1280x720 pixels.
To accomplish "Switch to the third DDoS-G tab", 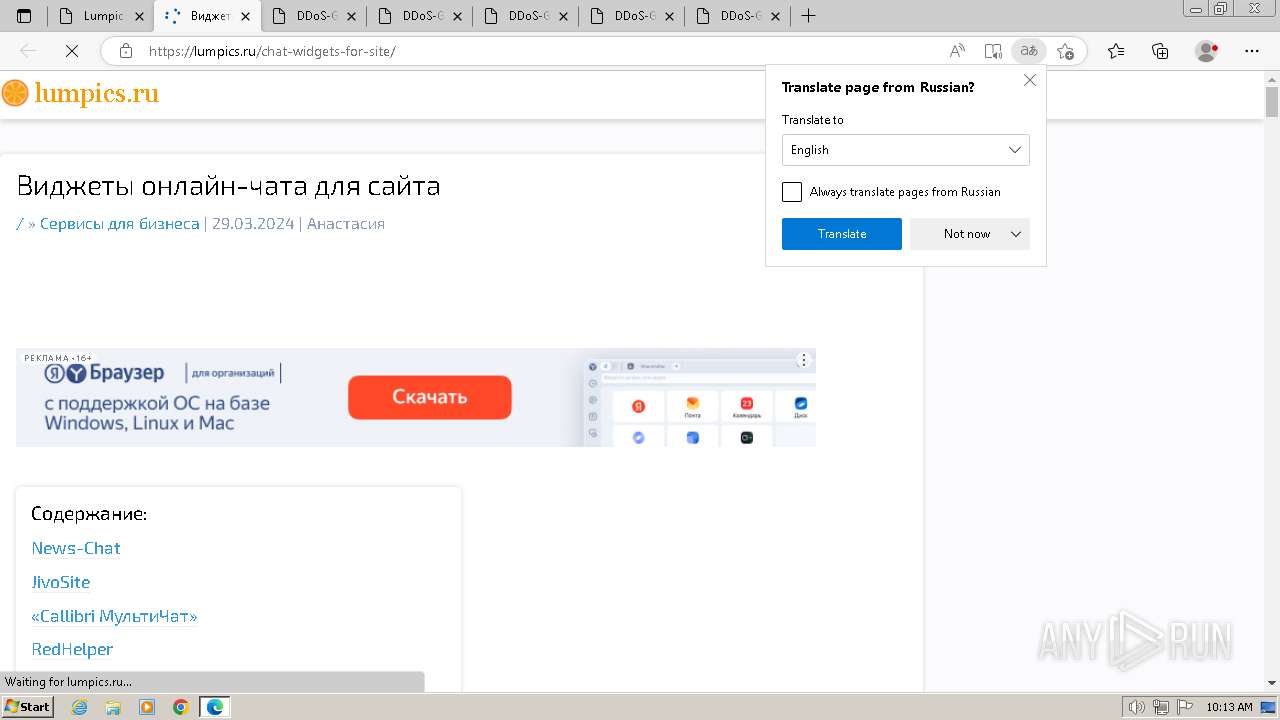I will coord(526,16).
